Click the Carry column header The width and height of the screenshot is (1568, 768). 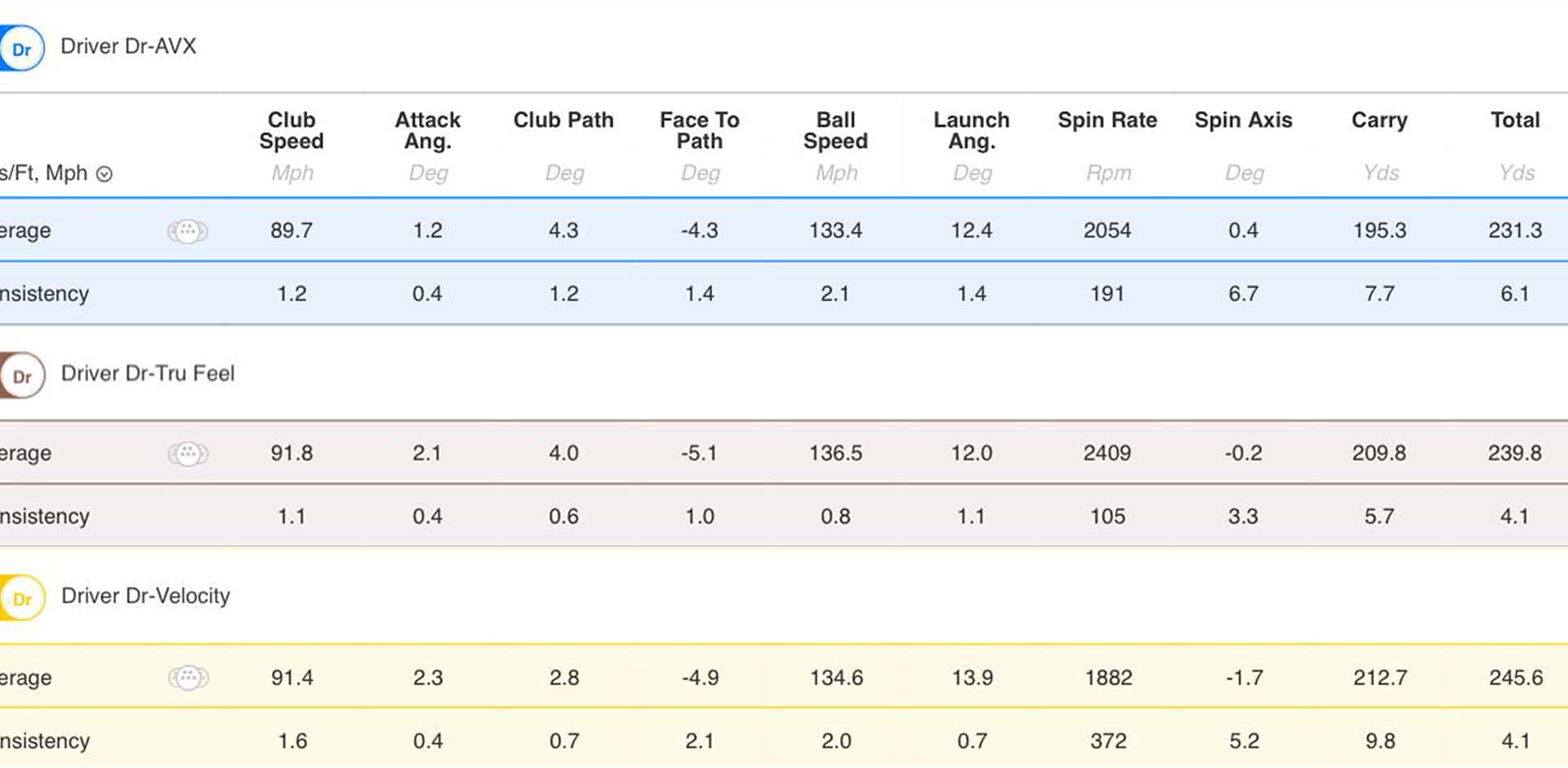(1379, 120)
